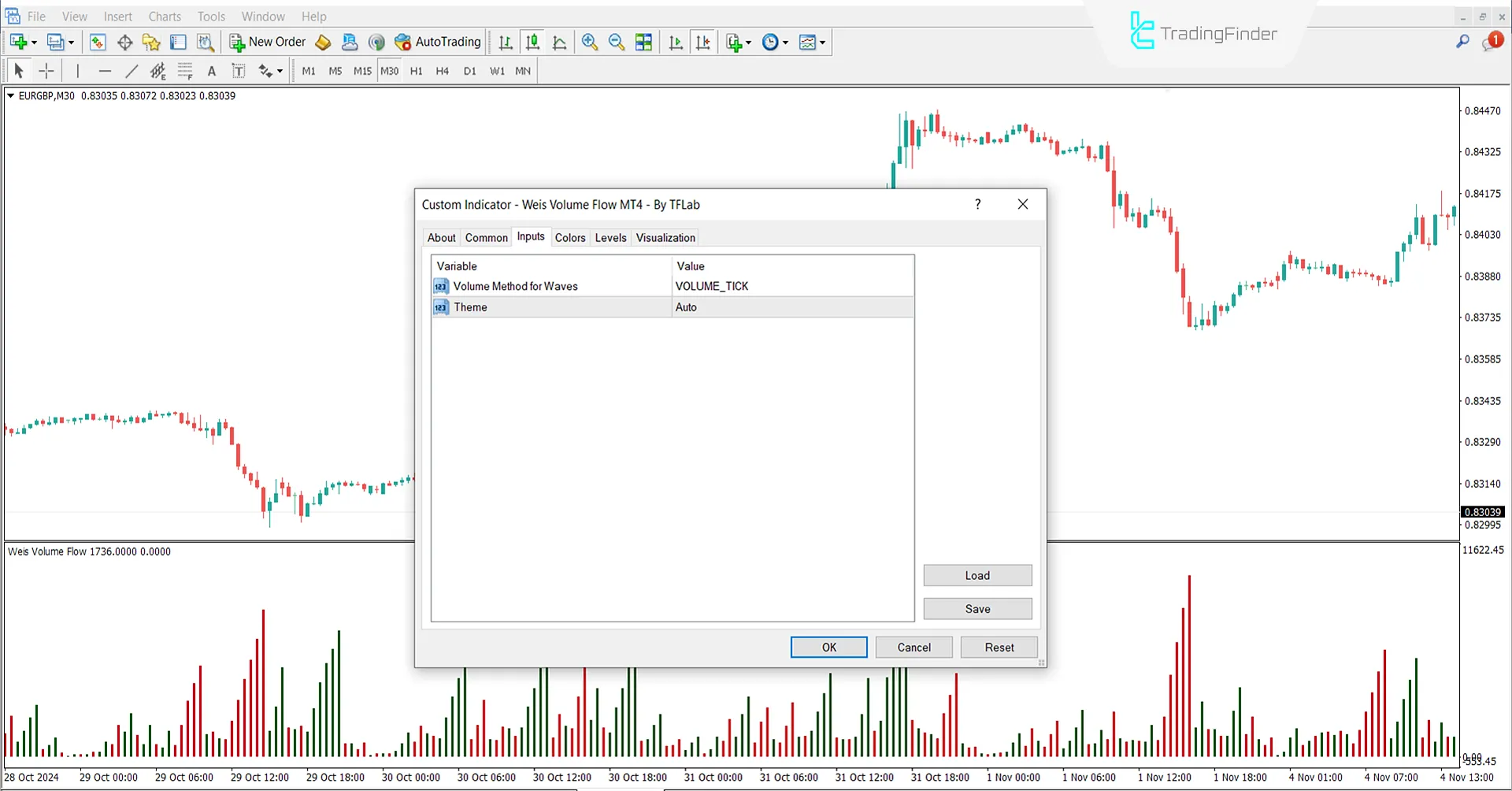The height and width of the screenshot is (791, 1512).
Task: Expand the Templates dropdown arrow
Action: point(822,43)
